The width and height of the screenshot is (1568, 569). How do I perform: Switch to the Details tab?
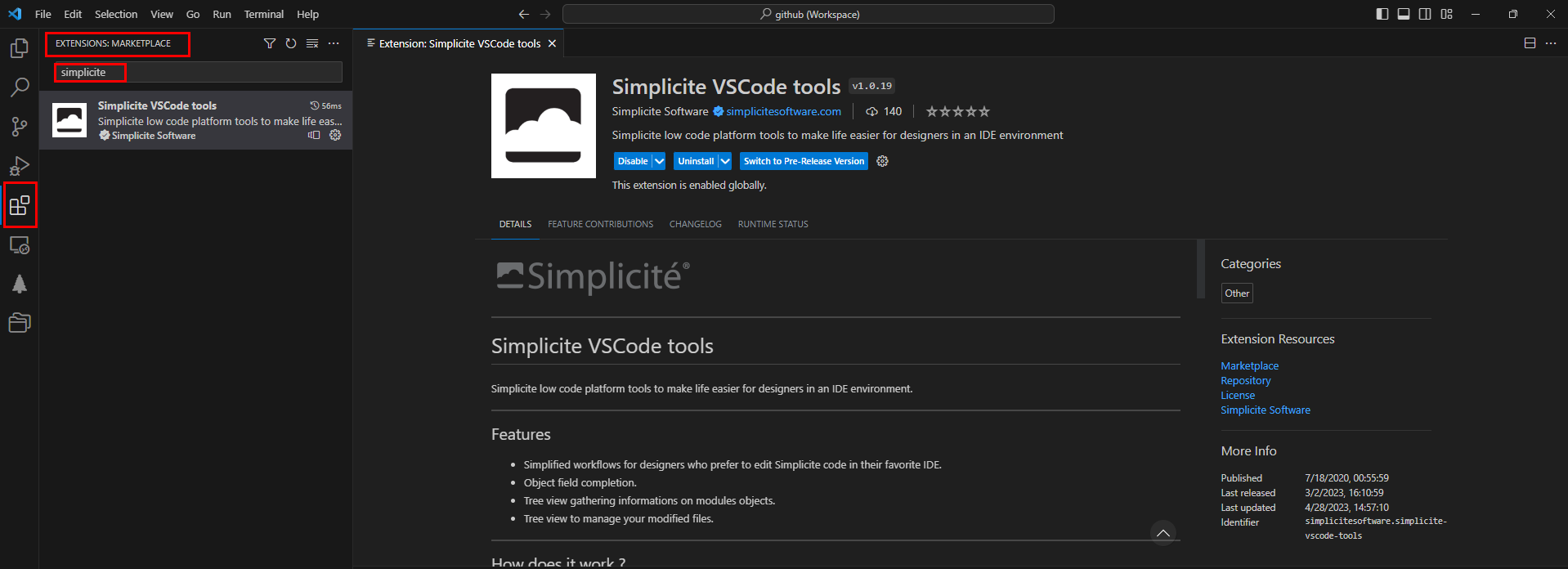[515, 224]
